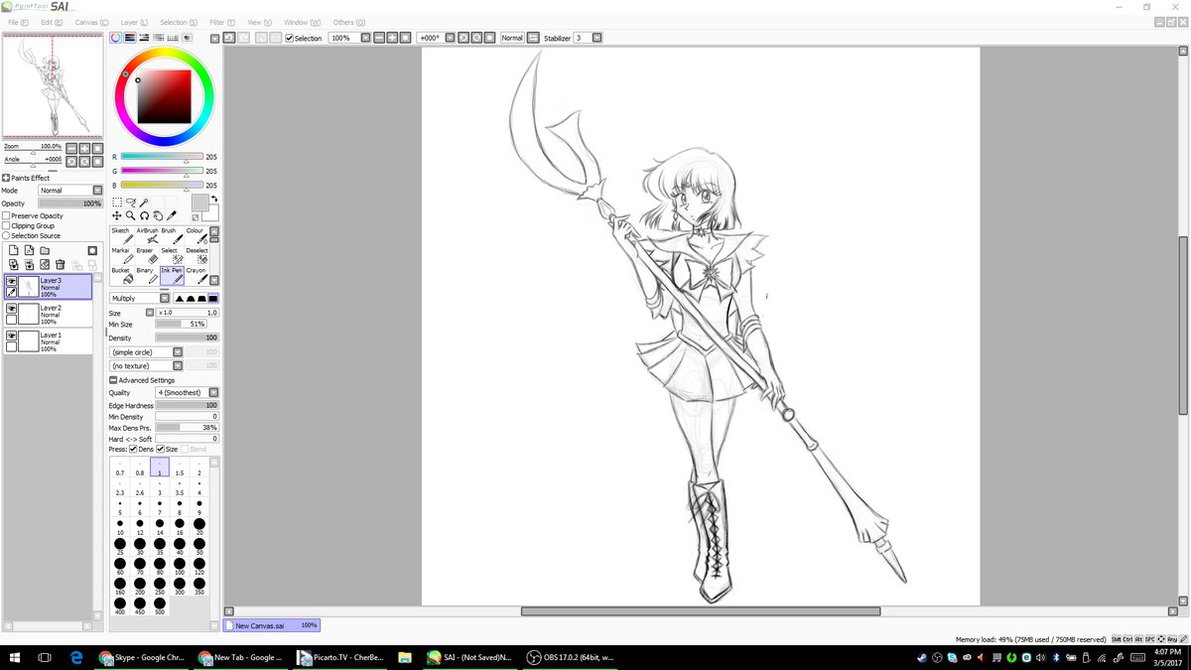Click the toolbar Normal view mode button
Screen dimensions: 1191x670
(x=512, y=38)
